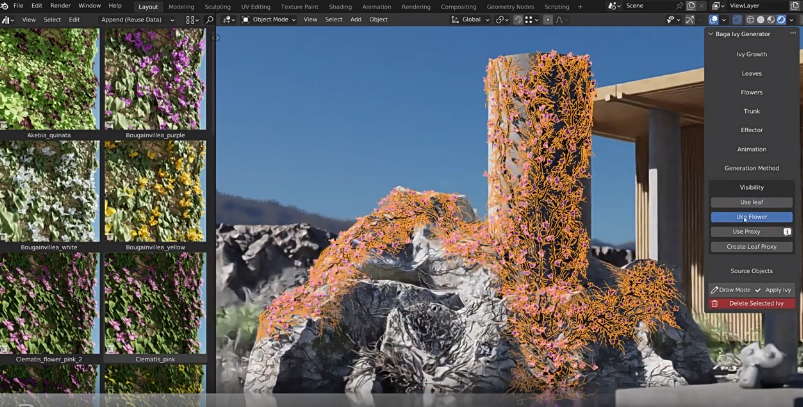Switch to the Geometry Nodes workspace tab
803x407 pixels.
coord(510,7)
